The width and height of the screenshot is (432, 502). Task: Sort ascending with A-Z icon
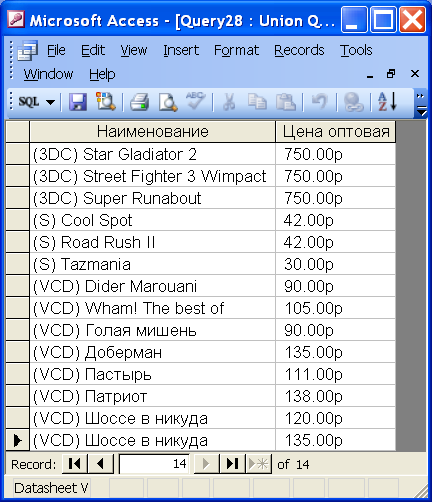pos(387,101)
